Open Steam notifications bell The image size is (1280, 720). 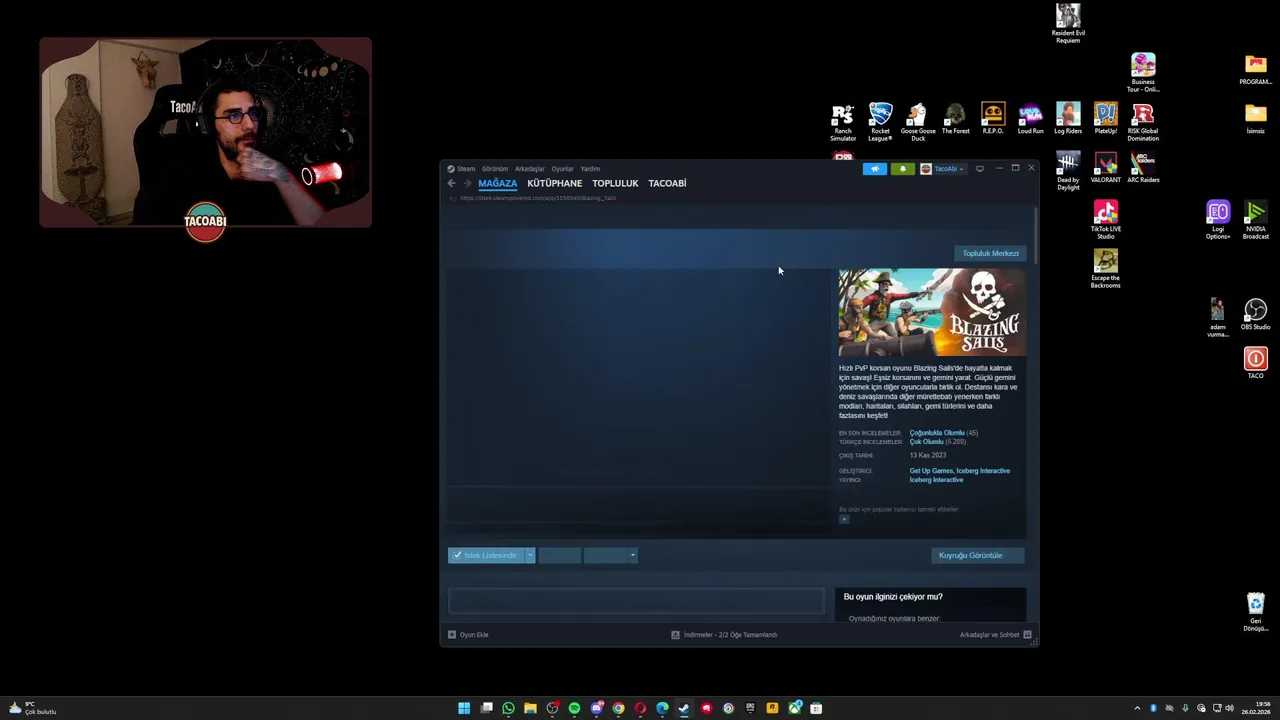pos(903,169)
